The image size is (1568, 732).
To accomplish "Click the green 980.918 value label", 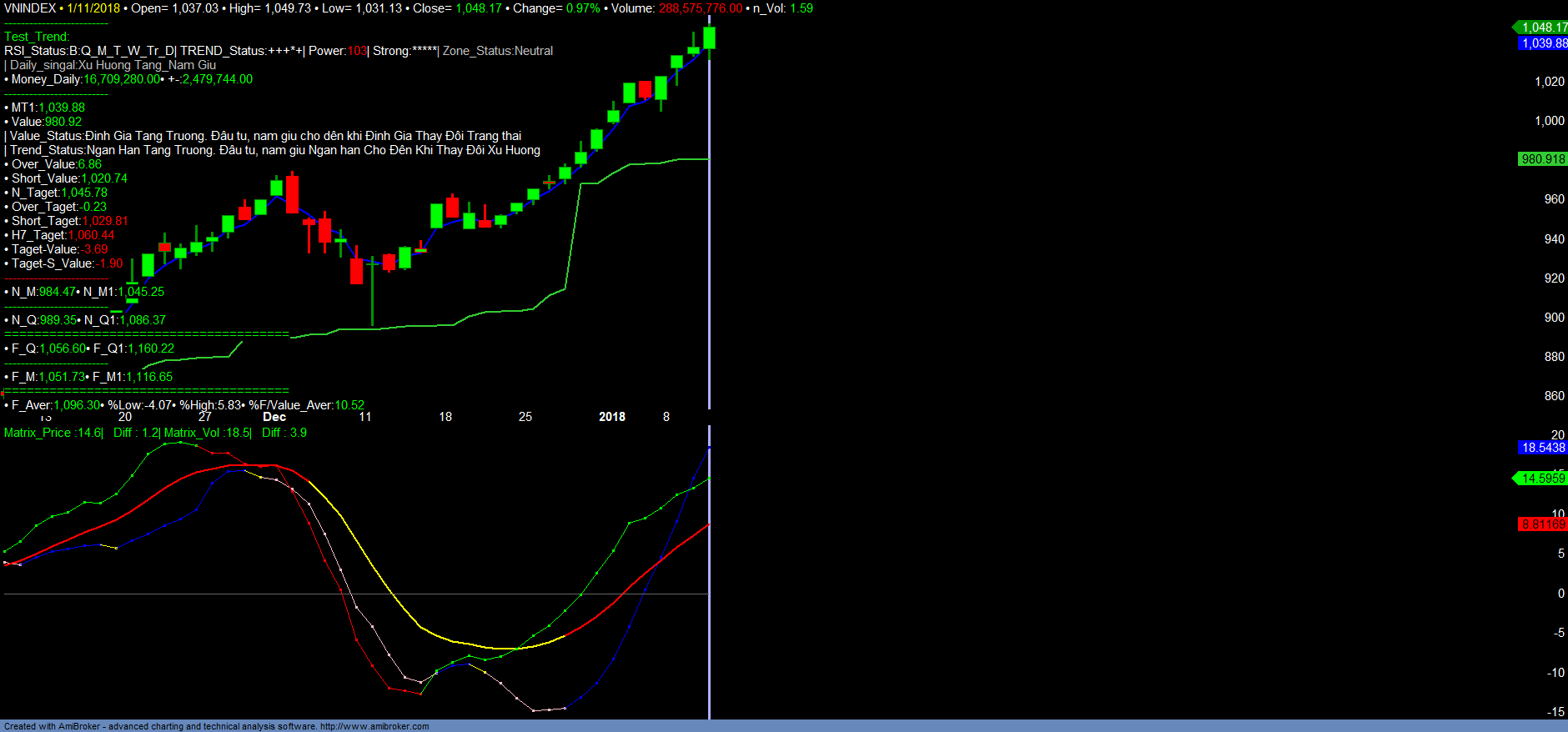I will [1543, 159].
